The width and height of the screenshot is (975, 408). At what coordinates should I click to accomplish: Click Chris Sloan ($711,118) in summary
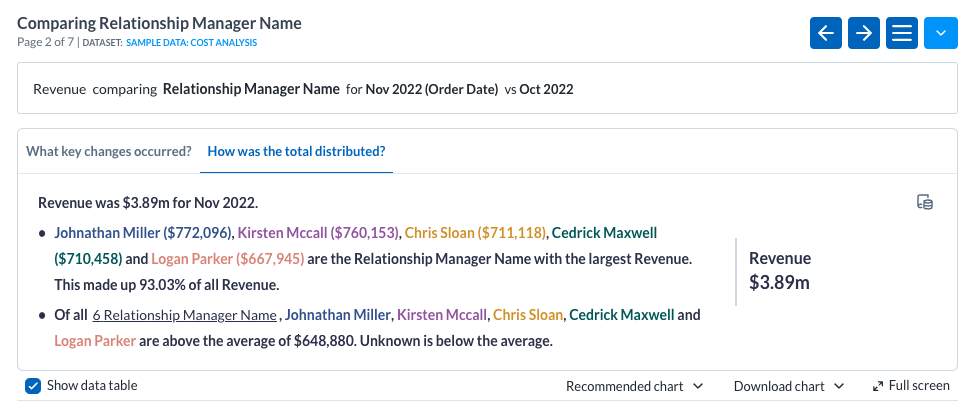[475, 233]
